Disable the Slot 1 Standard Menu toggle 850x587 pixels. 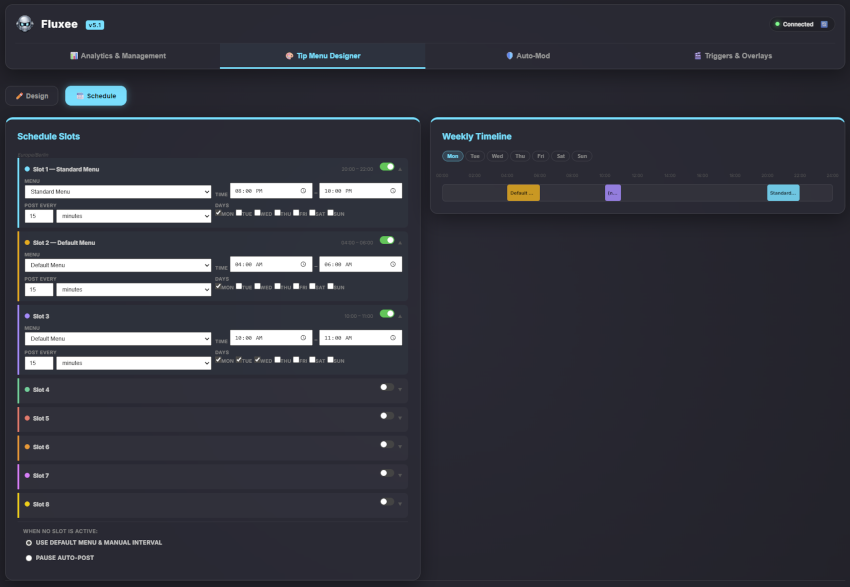click(x=388, y=167)
